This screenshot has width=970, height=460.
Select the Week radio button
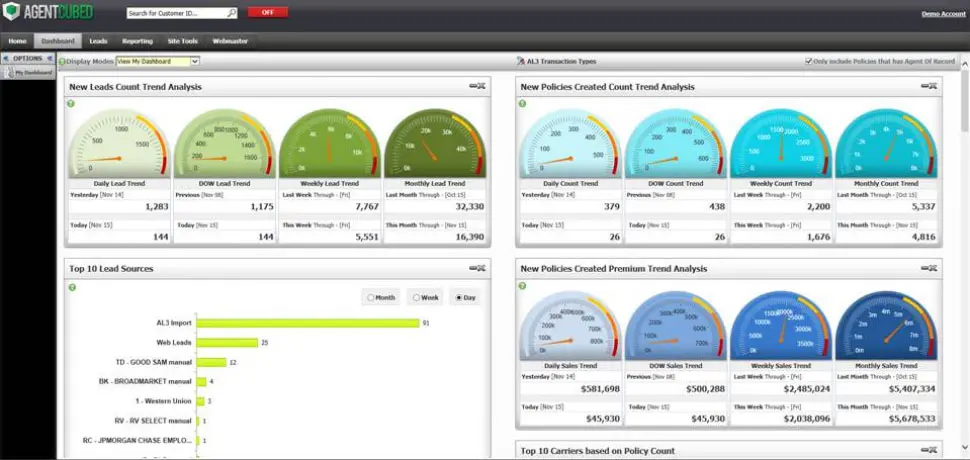(415, 297)
